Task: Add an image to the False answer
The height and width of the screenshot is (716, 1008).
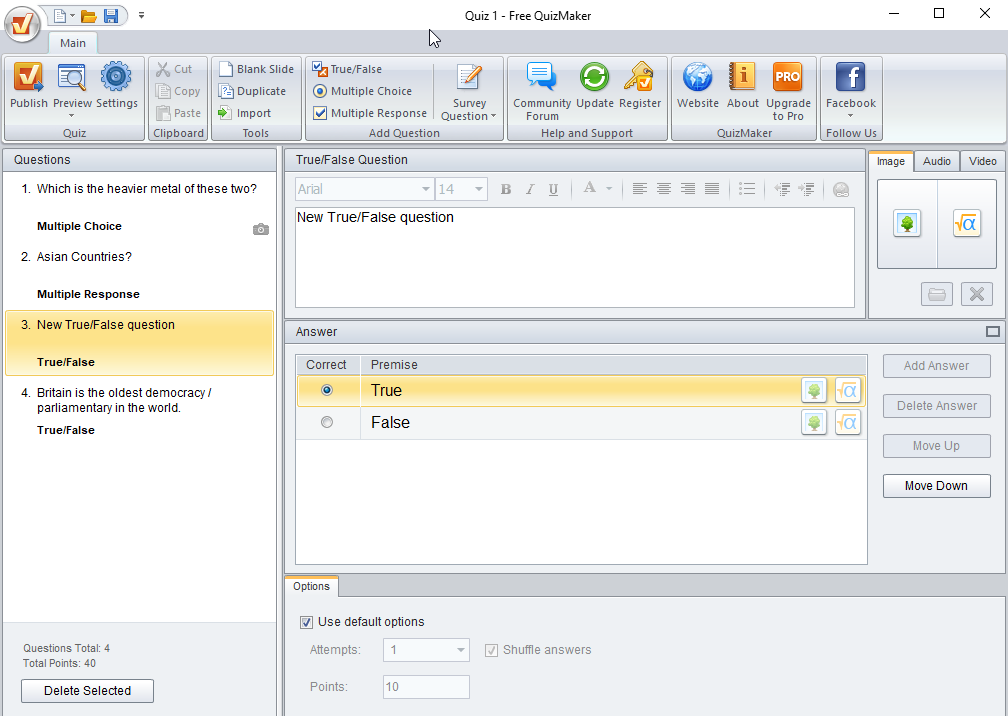Action: tap(814, 422)
